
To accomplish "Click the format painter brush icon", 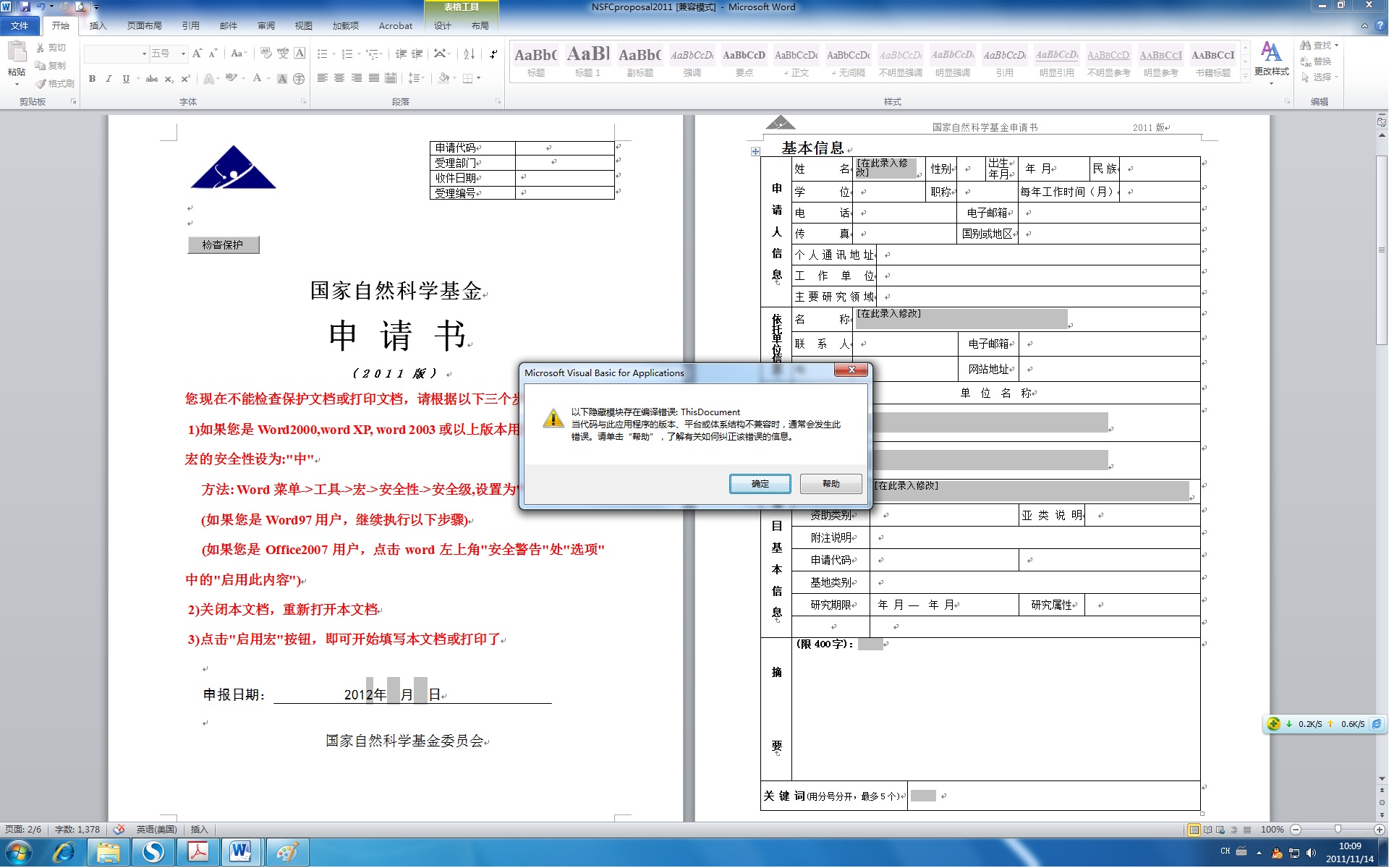I will (x=41, y=84).
